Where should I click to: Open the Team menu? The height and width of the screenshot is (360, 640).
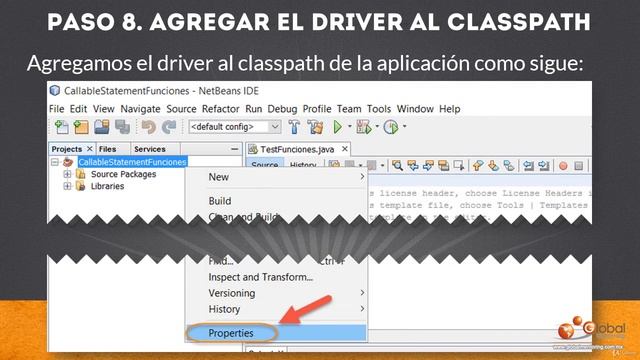coord(349,109)
